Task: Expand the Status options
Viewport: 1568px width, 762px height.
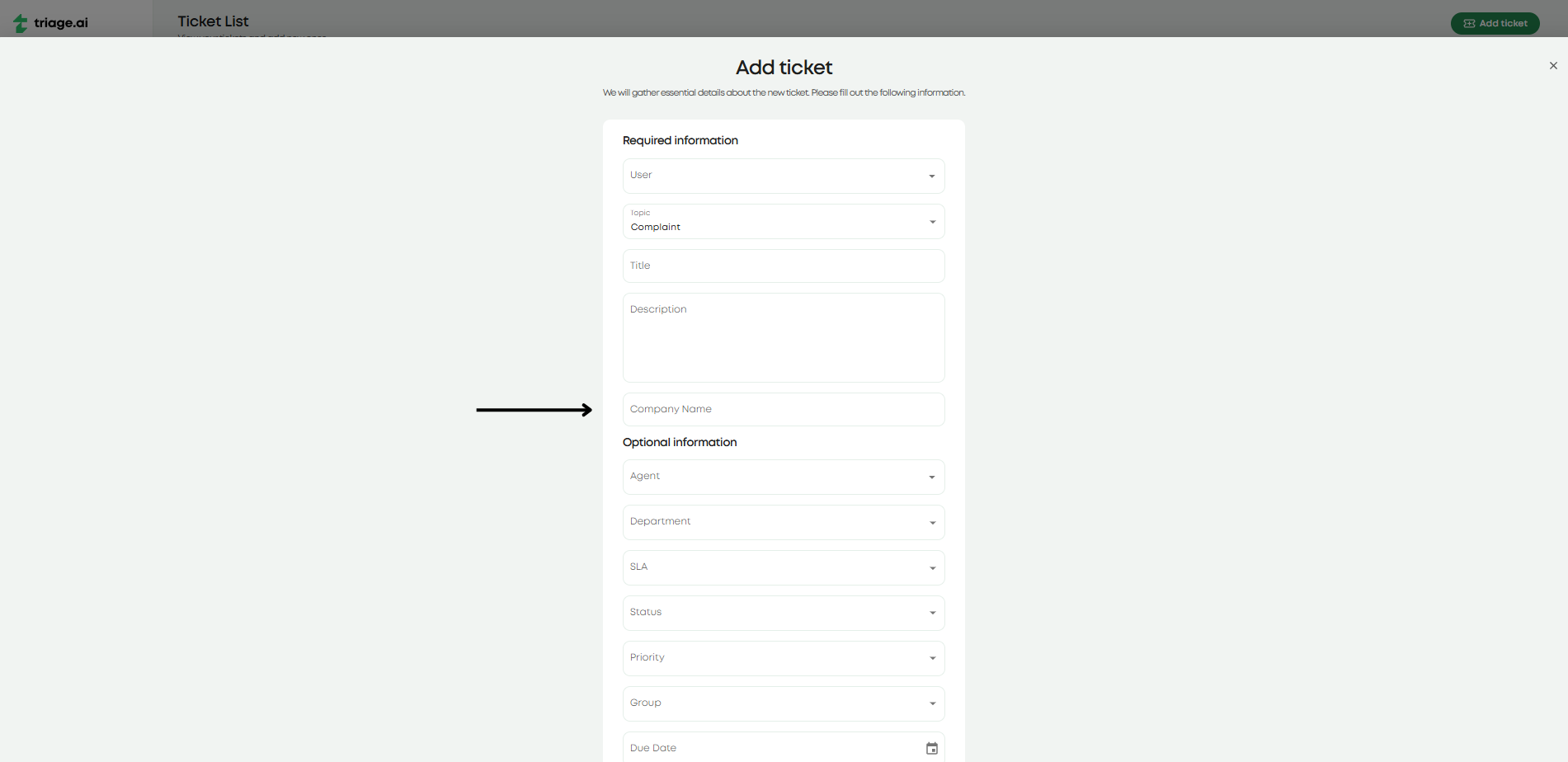Action: point(931,613)
